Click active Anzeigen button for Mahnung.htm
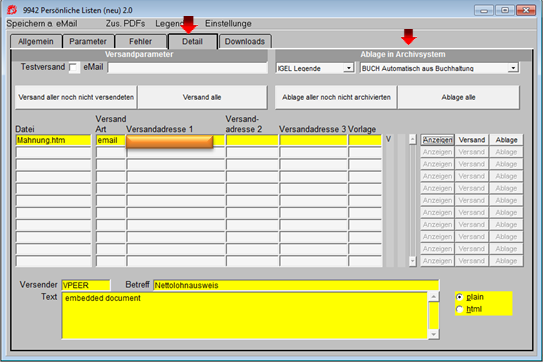The image size is (543, 363). [x=437, y=140]
